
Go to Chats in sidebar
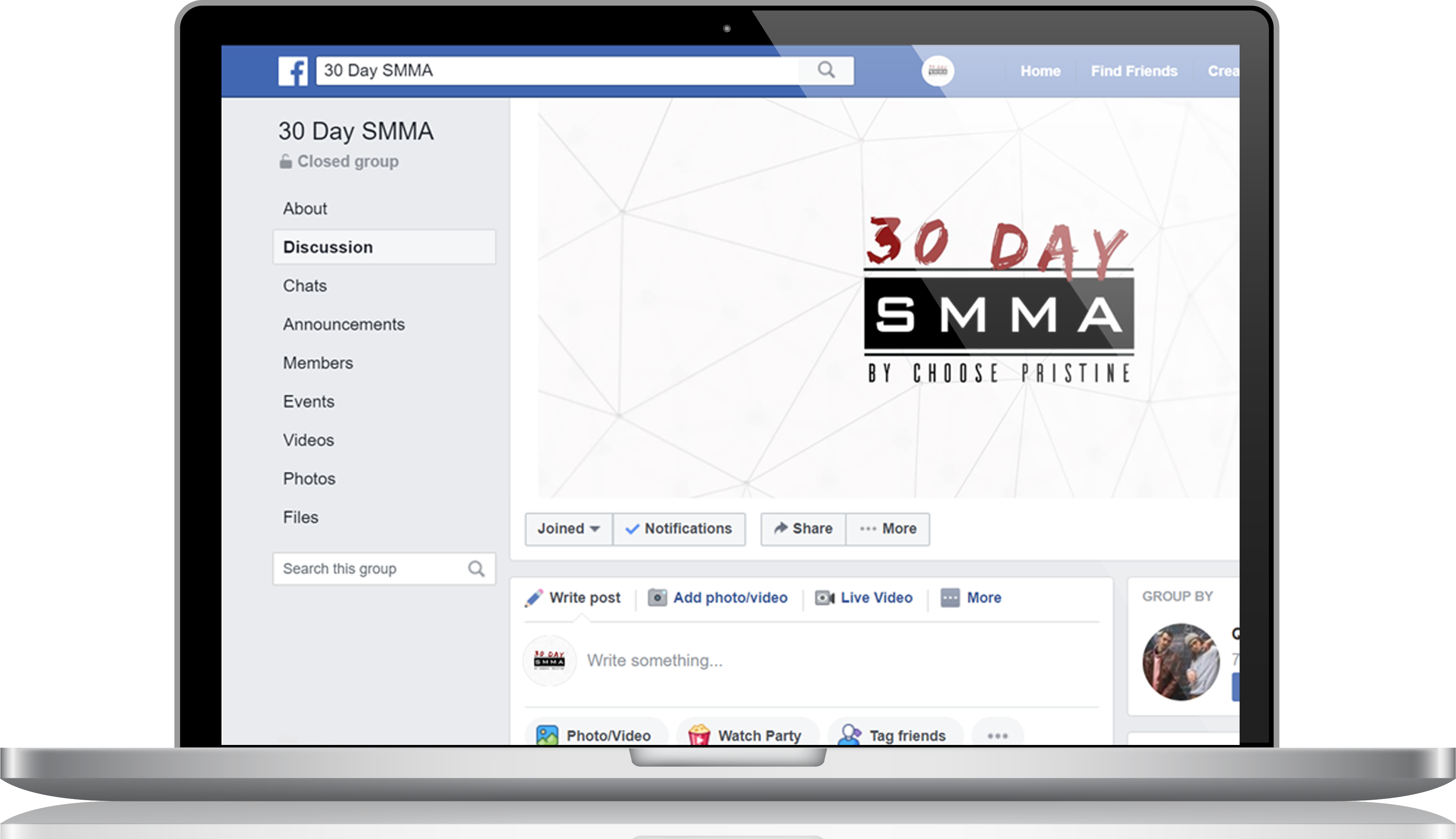pos(304,286)
